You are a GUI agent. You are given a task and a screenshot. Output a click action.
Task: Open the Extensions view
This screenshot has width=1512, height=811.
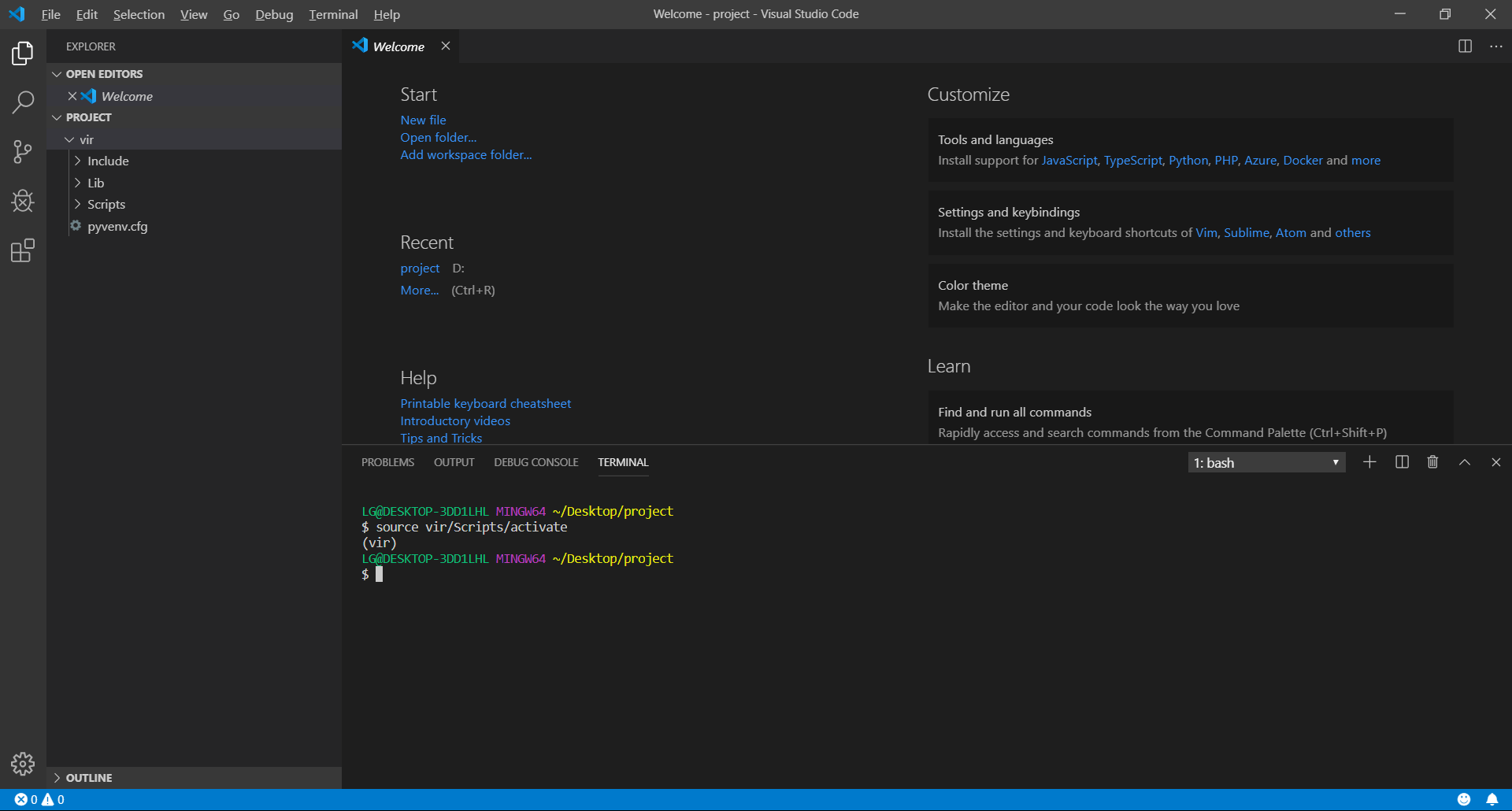coord(23,251)
